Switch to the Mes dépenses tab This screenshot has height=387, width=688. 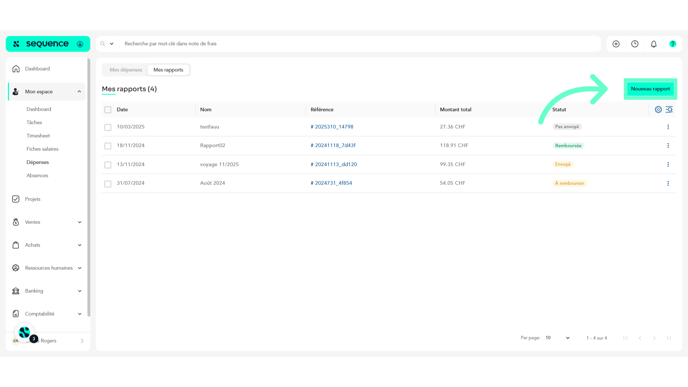125,70
